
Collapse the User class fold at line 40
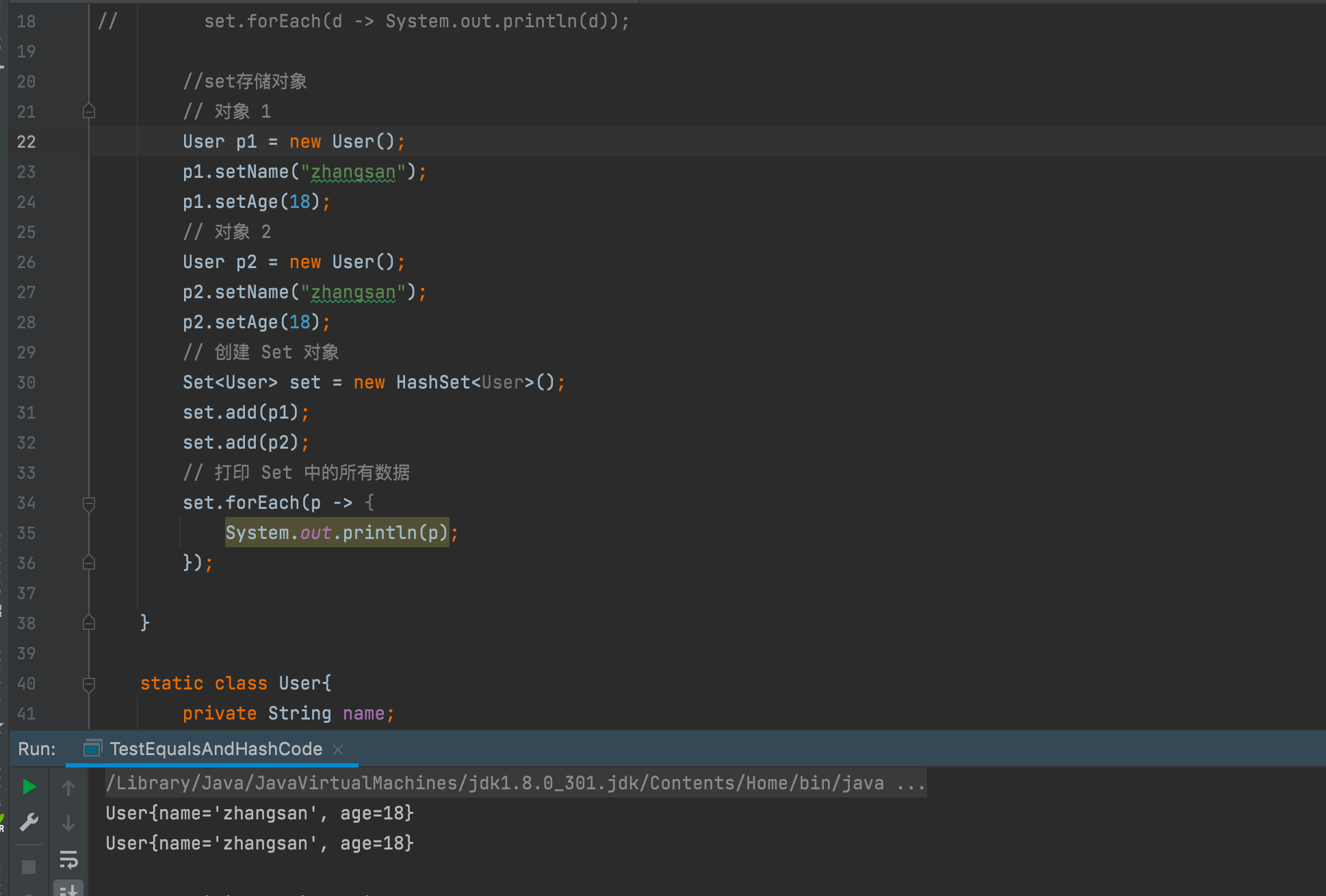point(89,684)
